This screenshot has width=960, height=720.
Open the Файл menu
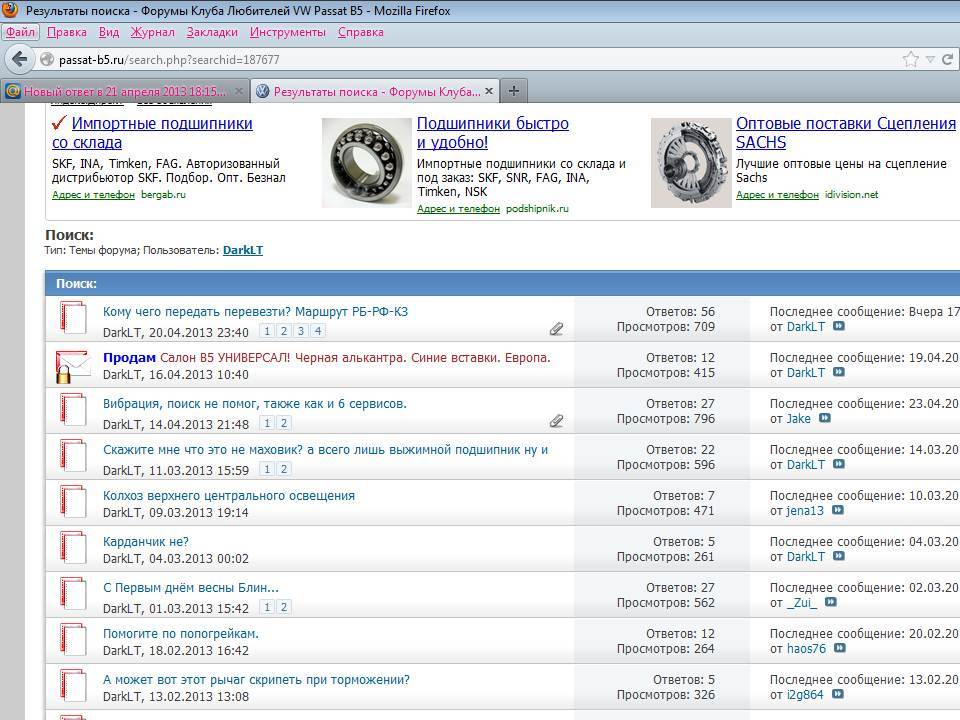(x=20, y=32)
